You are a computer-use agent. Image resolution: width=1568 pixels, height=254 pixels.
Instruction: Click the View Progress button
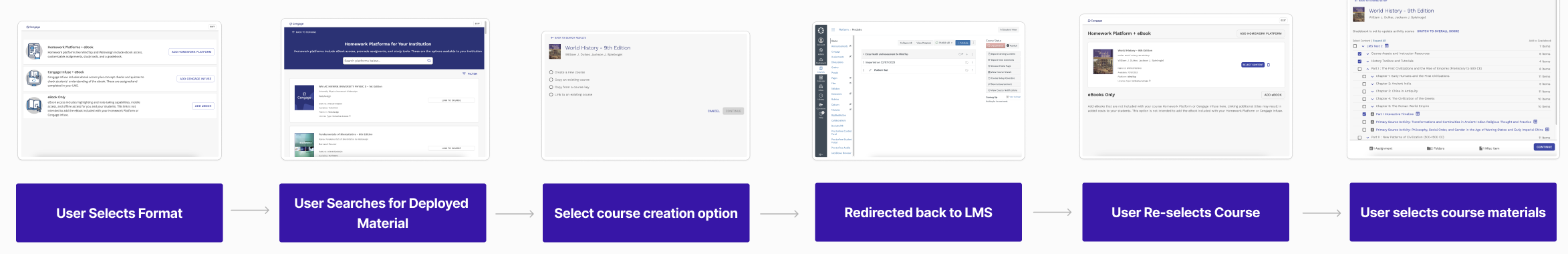(x=924, y=43)
